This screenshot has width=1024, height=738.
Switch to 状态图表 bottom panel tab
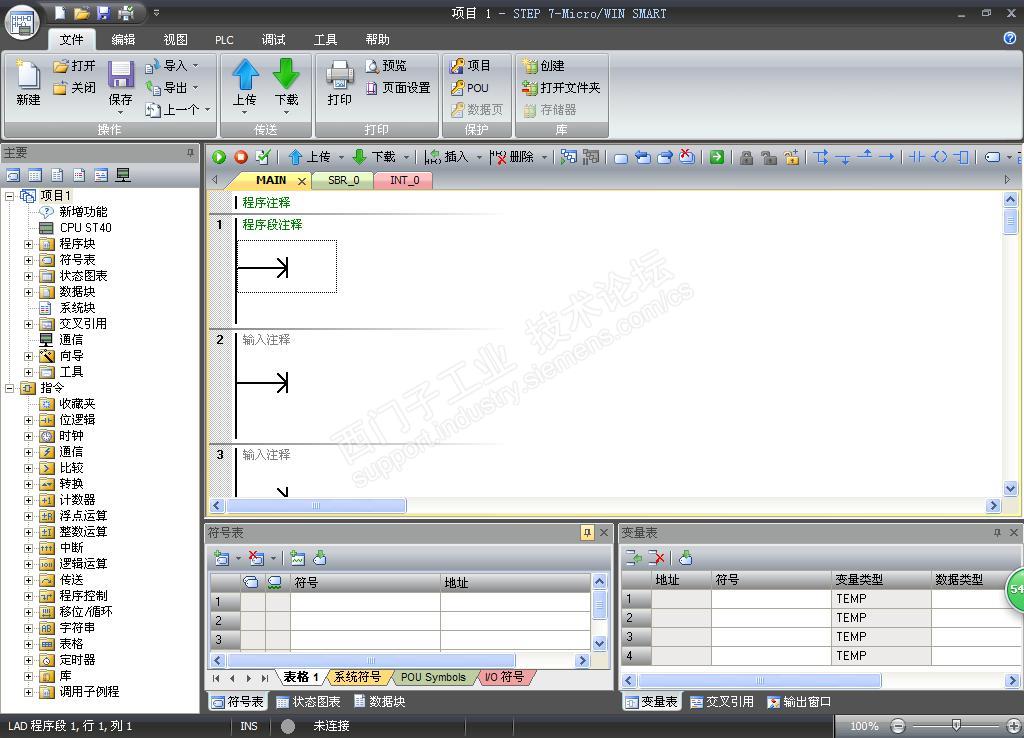308,701
